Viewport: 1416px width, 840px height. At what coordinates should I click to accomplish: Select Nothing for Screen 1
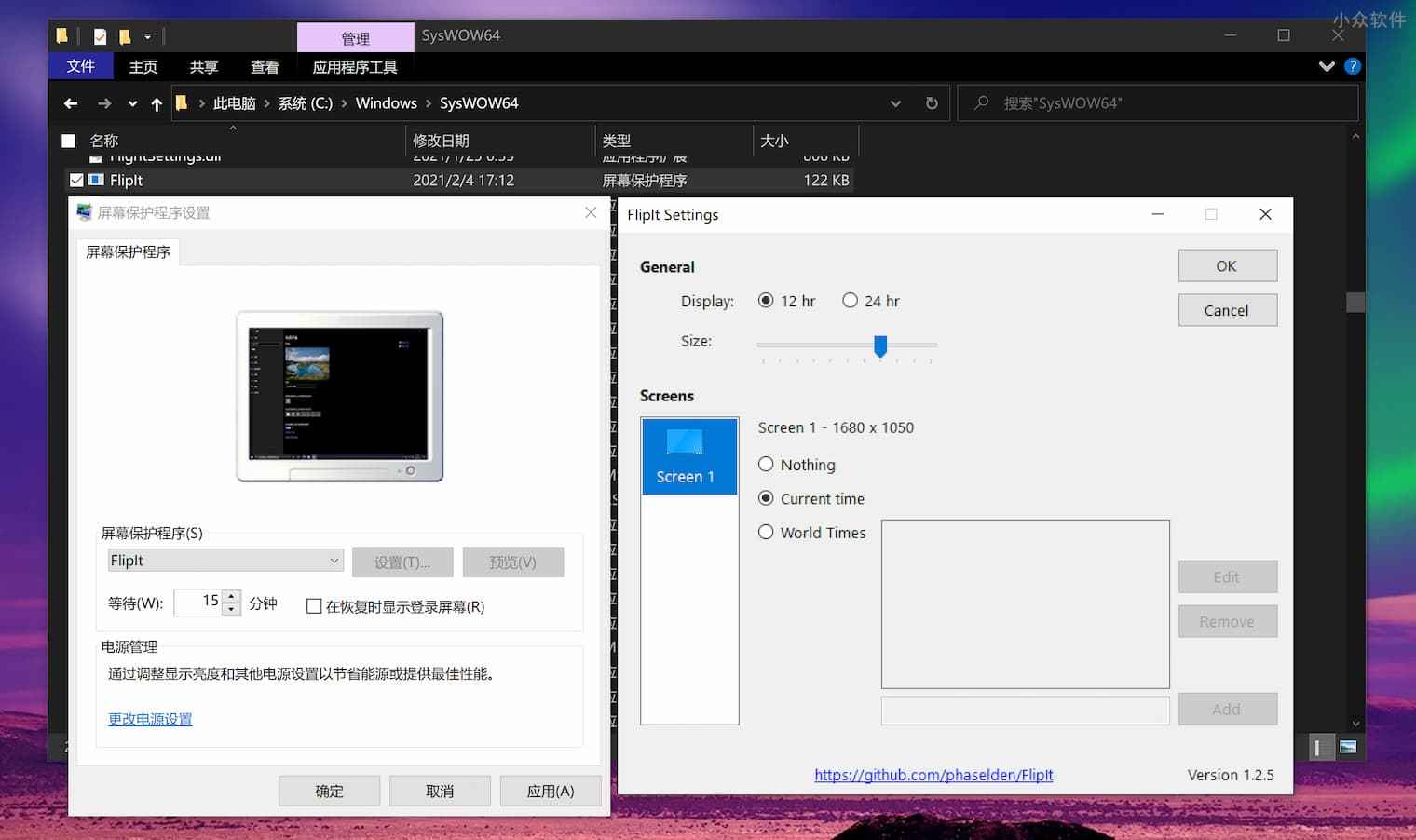coord(765,464)
